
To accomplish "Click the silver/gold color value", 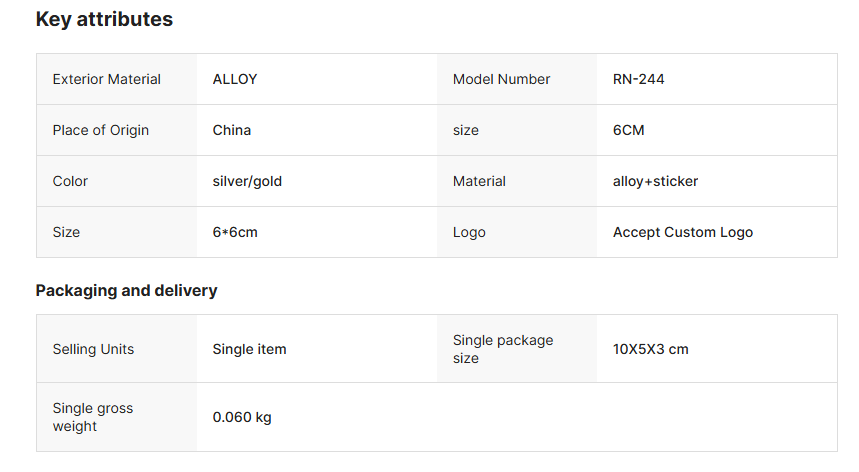I will pos(248,181).
